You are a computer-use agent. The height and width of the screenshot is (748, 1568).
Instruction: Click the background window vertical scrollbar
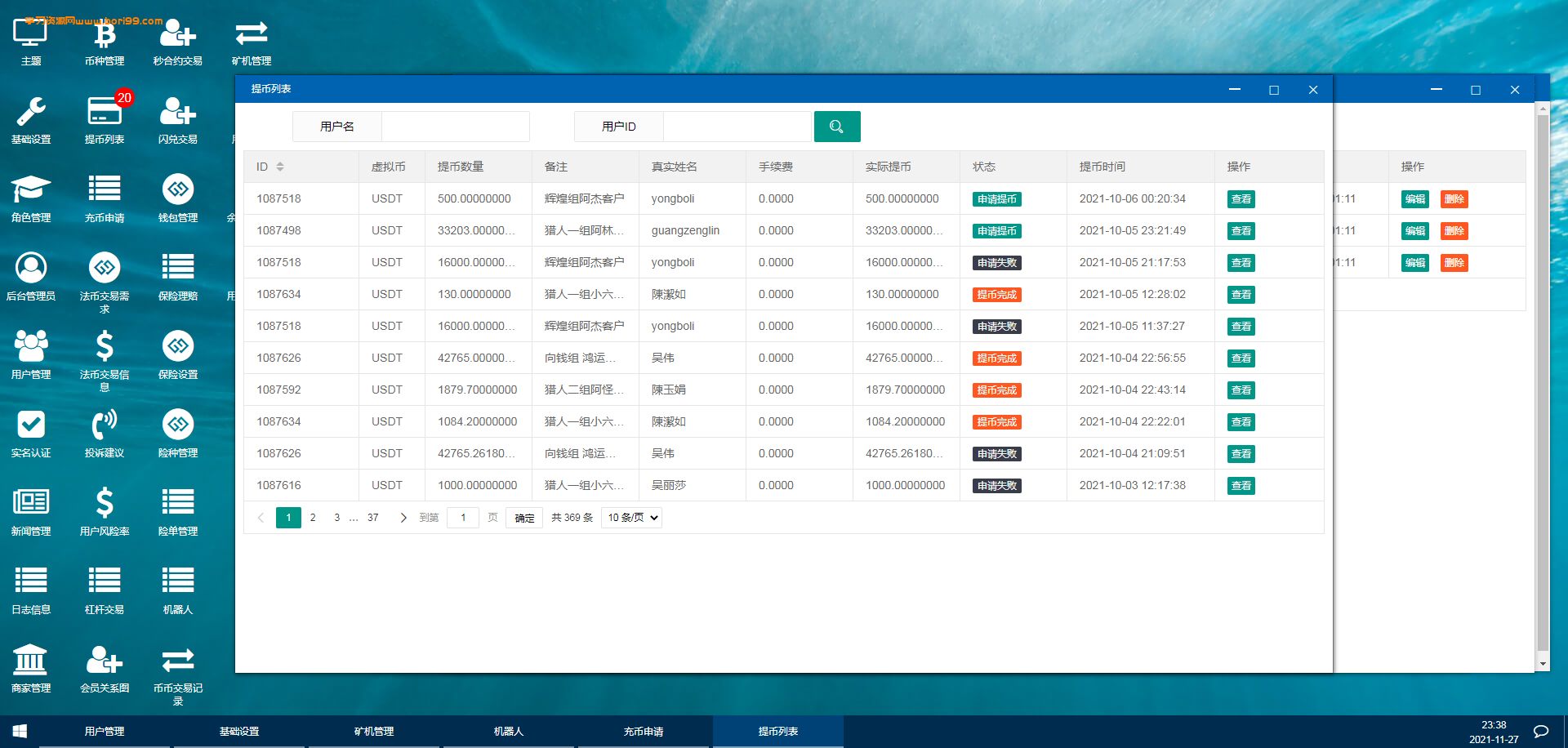[x=1543, y=384]
